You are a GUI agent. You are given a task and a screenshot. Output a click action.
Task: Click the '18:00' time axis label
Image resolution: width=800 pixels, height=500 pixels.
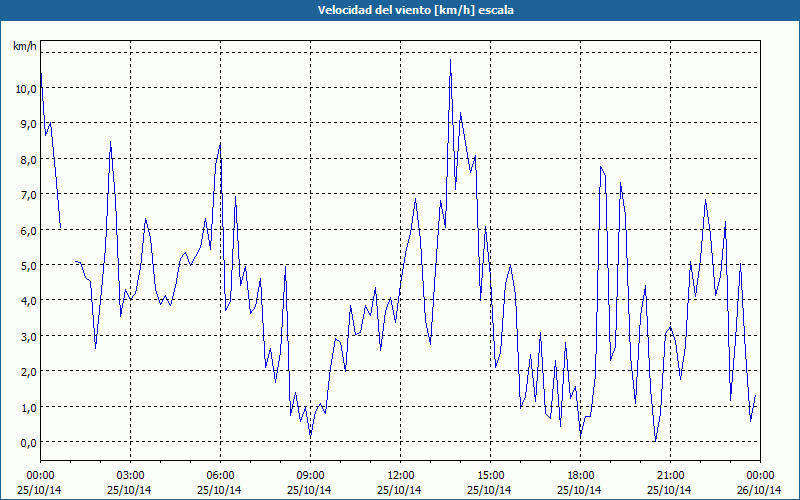[x=580, y=476]
